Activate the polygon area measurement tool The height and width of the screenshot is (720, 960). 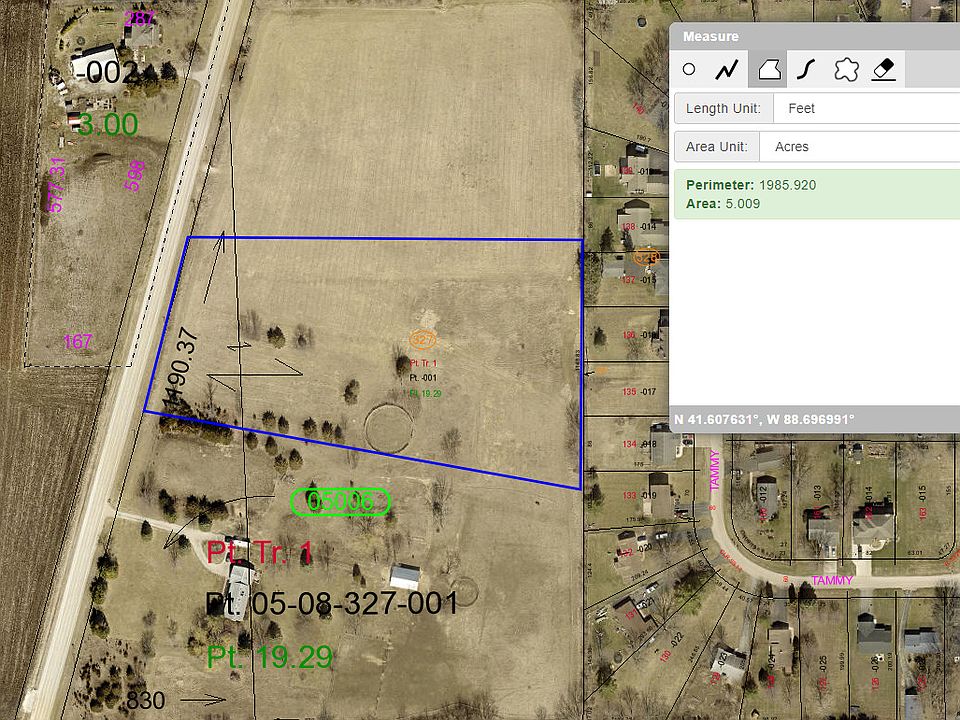(x=767, y=69)
